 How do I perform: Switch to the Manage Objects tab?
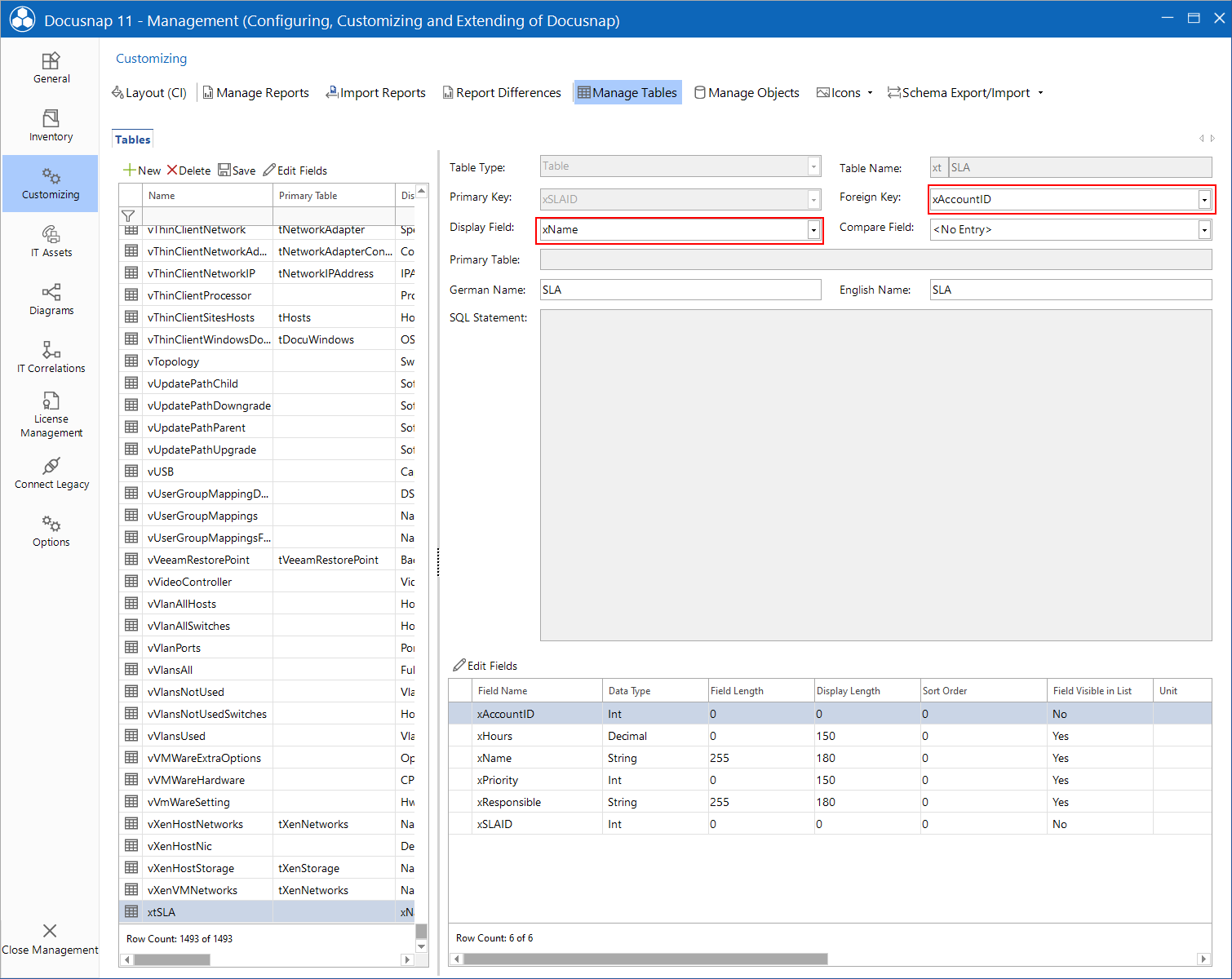point(746,92)
